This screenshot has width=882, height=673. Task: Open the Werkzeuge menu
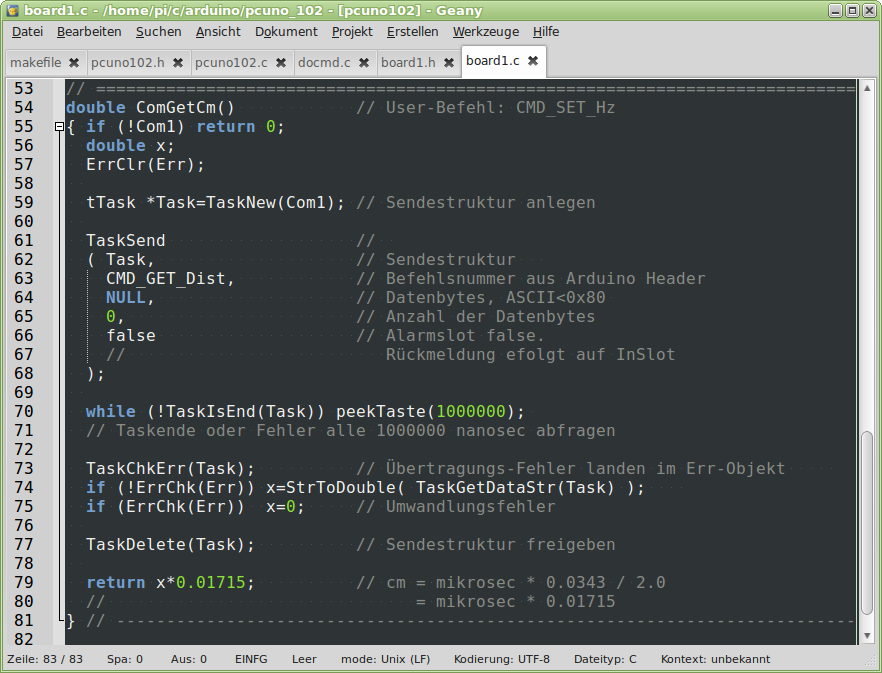pyautogui.click(x=486, y=31)
